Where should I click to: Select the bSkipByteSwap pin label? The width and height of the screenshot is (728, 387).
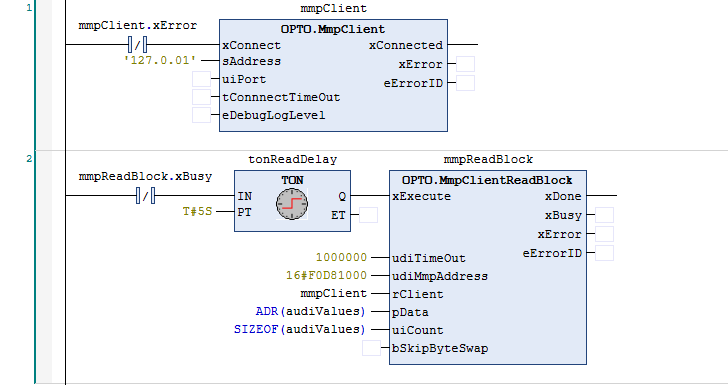[440, 348]
